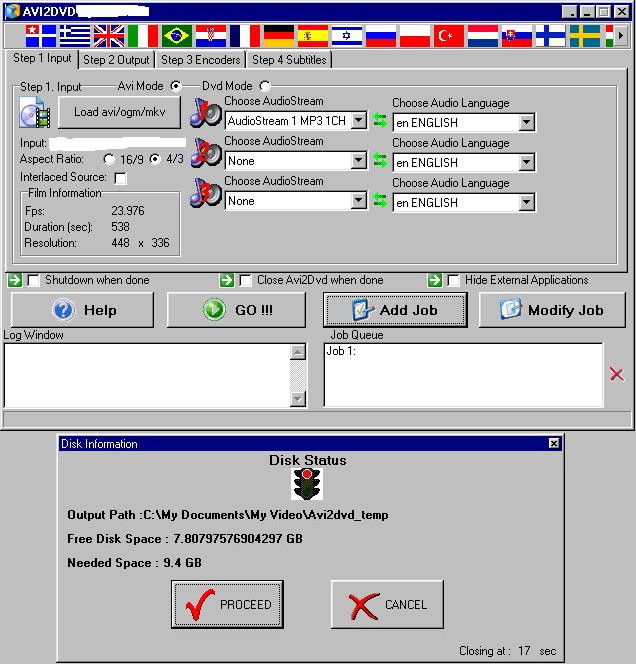Click Add Job button

click(395, 310)
